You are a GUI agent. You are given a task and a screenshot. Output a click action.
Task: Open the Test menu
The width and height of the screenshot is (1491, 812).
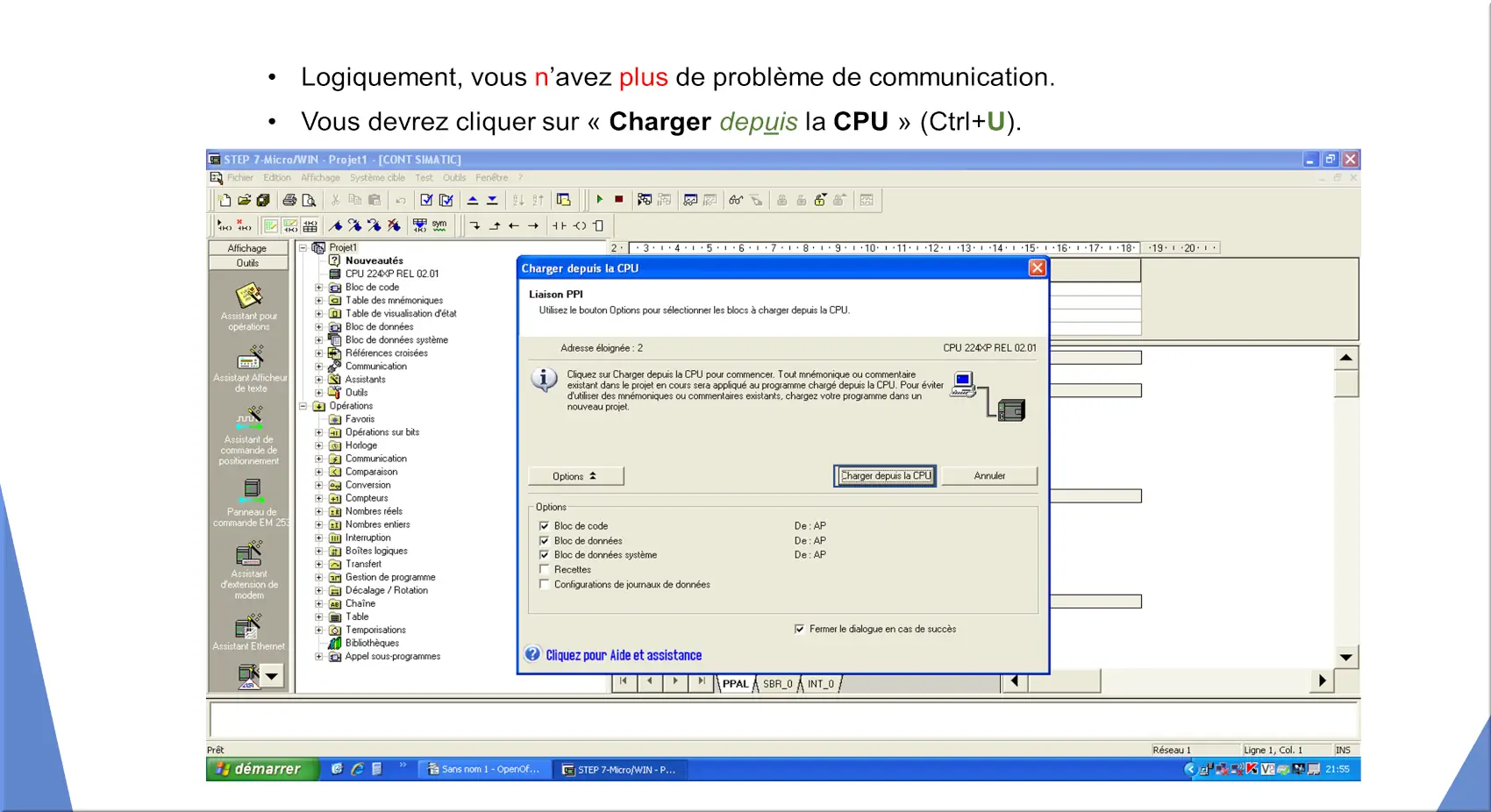click(x=424, y=178)
